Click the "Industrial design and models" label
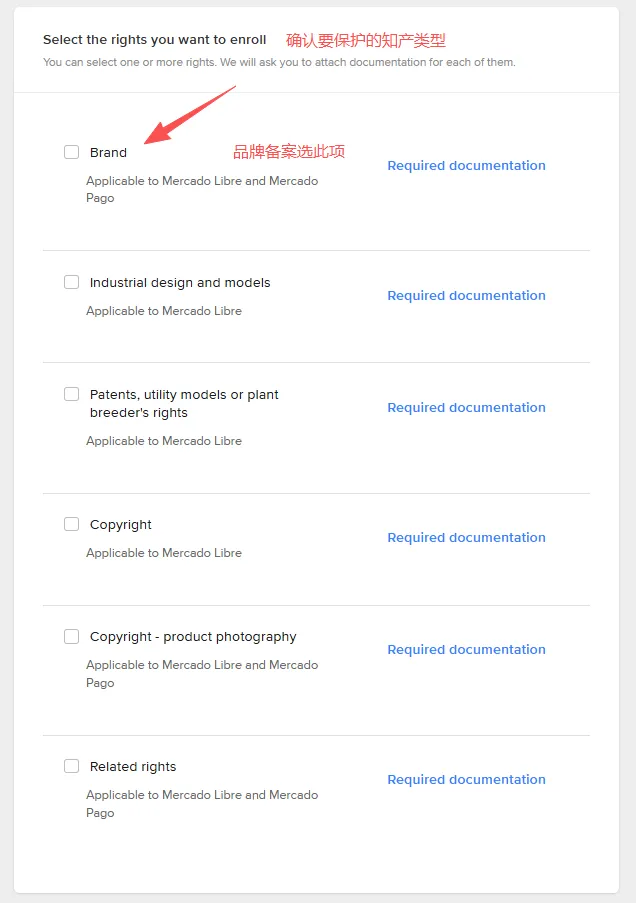 (x=180, y=283)
